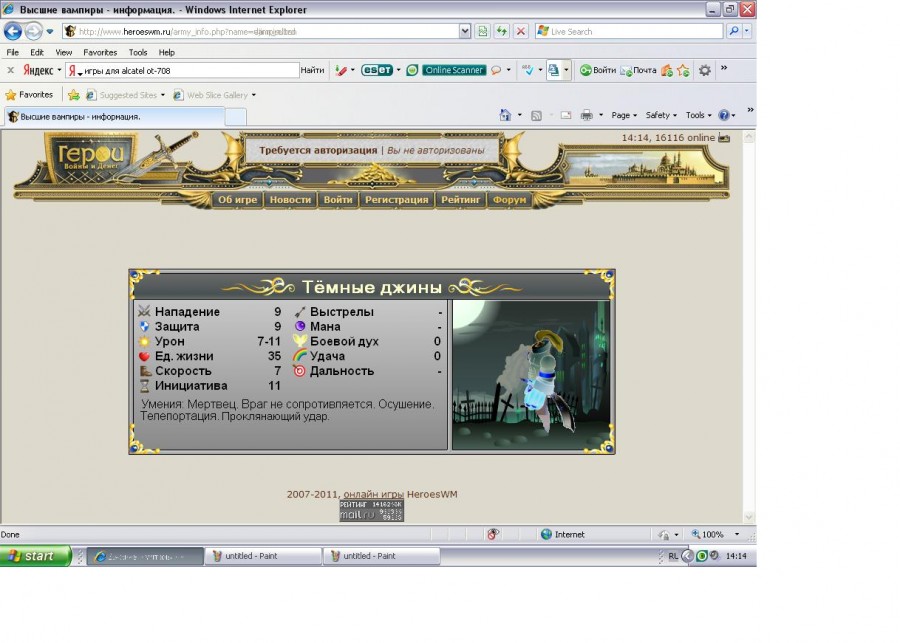Open the Форум page

(x=509, y=200)
